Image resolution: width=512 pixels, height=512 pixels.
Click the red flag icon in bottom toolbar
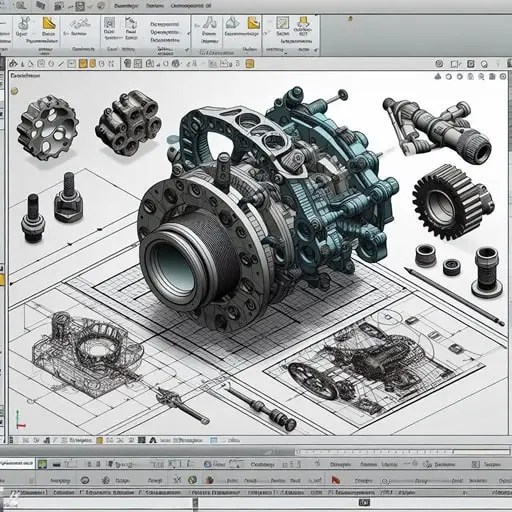pyautogui.click(x=335, y=480)
